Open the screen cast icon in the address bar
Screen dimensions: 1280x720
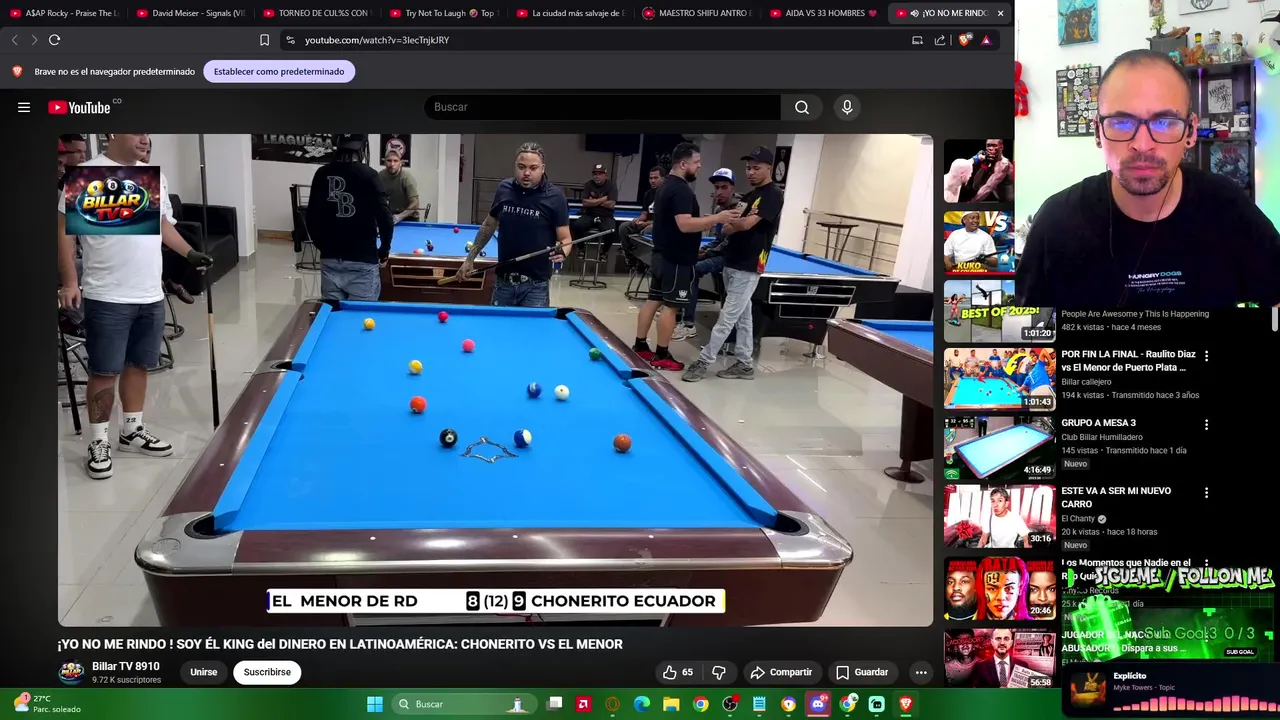[x=917, y=40]
